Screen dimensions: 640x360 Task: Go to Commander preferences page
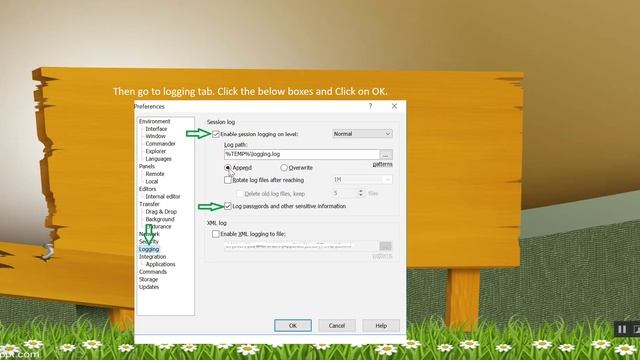click(x=160, y=144)
